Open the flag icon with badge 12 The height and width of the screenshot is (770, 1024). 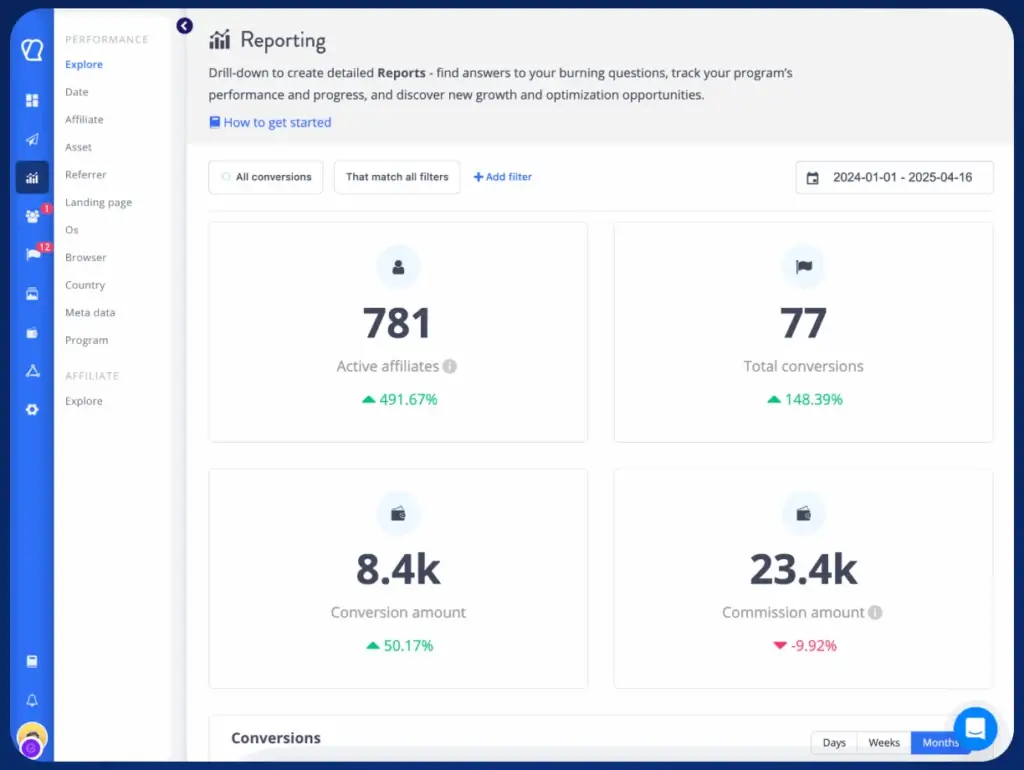click(x=32, y=254)
